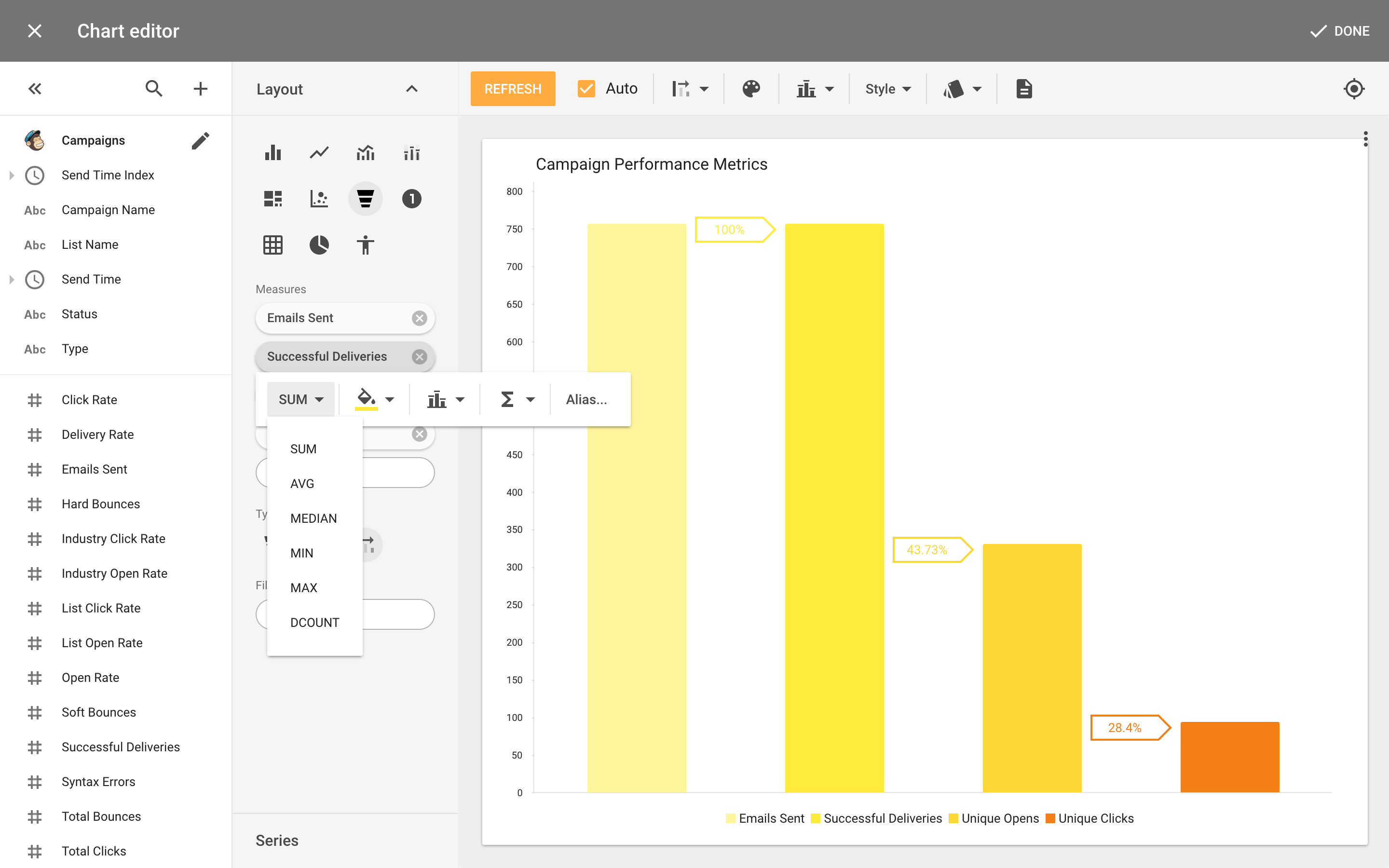Viewport: 1389px width, 868px height.
Task: Expand the Send Time field
Action: pos(12,280)
